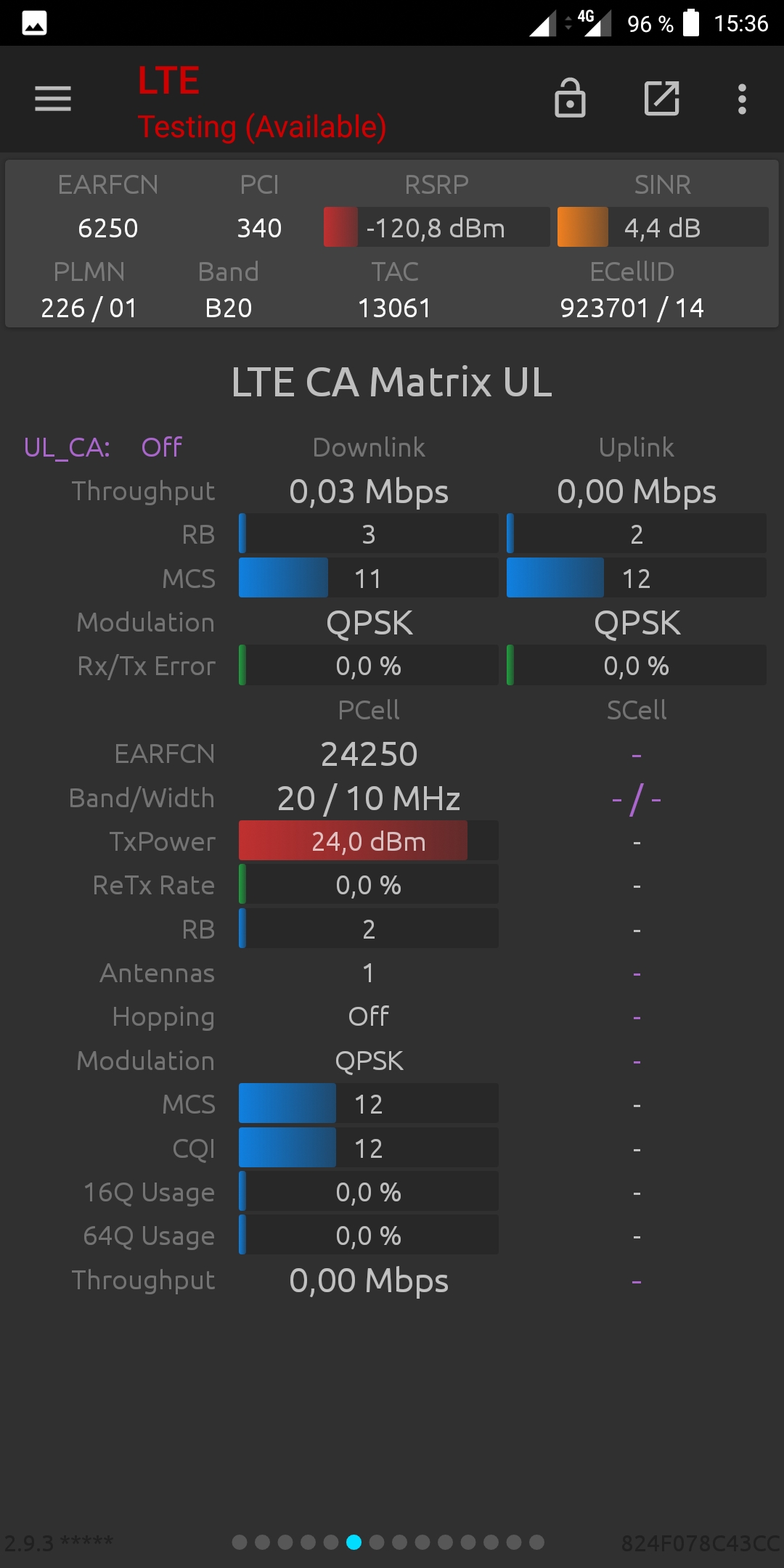
Task: Select the highlighted cyan page indicator dot
Action: [354, 1542]
